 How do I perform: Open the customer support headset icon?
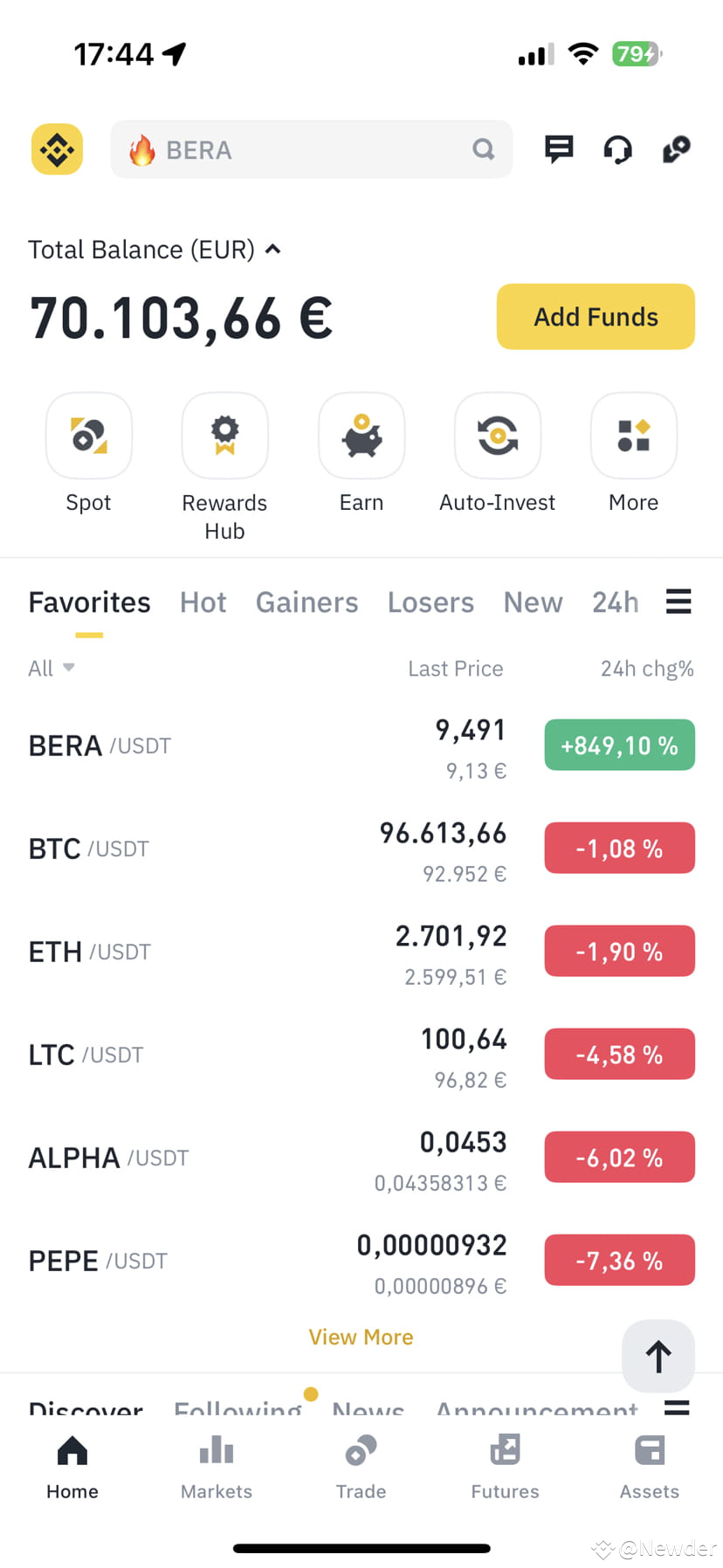617,150
